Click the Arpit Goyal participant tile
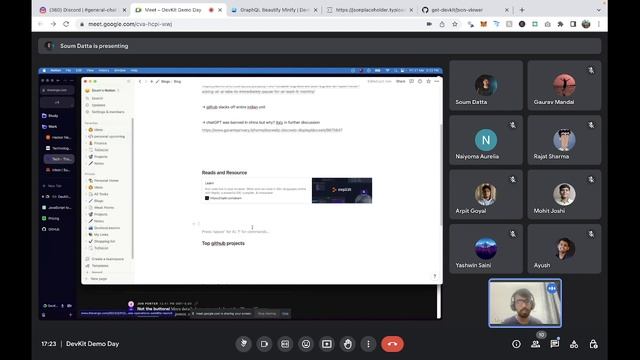640x360 pixels. (x=486, y=194)
